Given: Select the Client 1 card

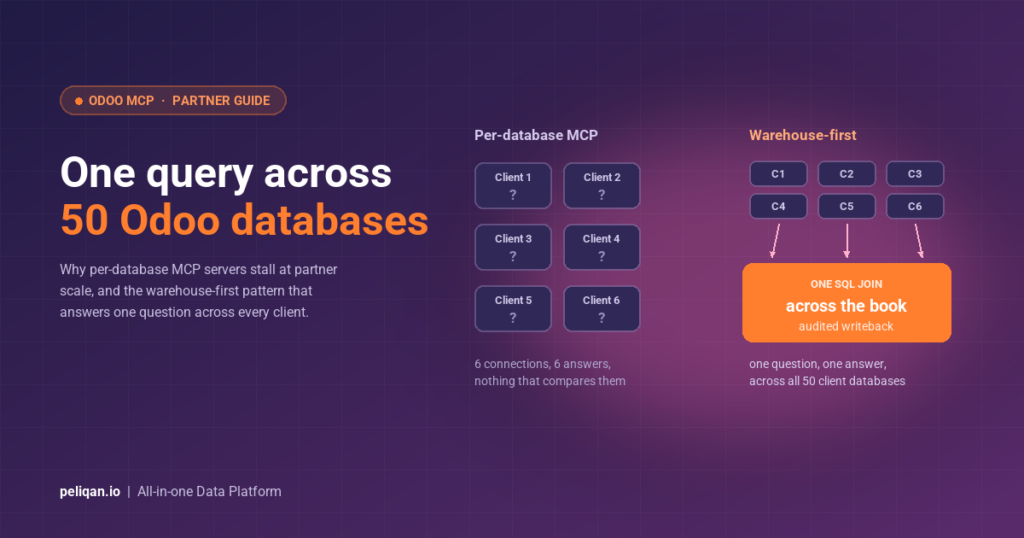Looking at the screenshot, I should pyautogui.click(x=513, y=185).
